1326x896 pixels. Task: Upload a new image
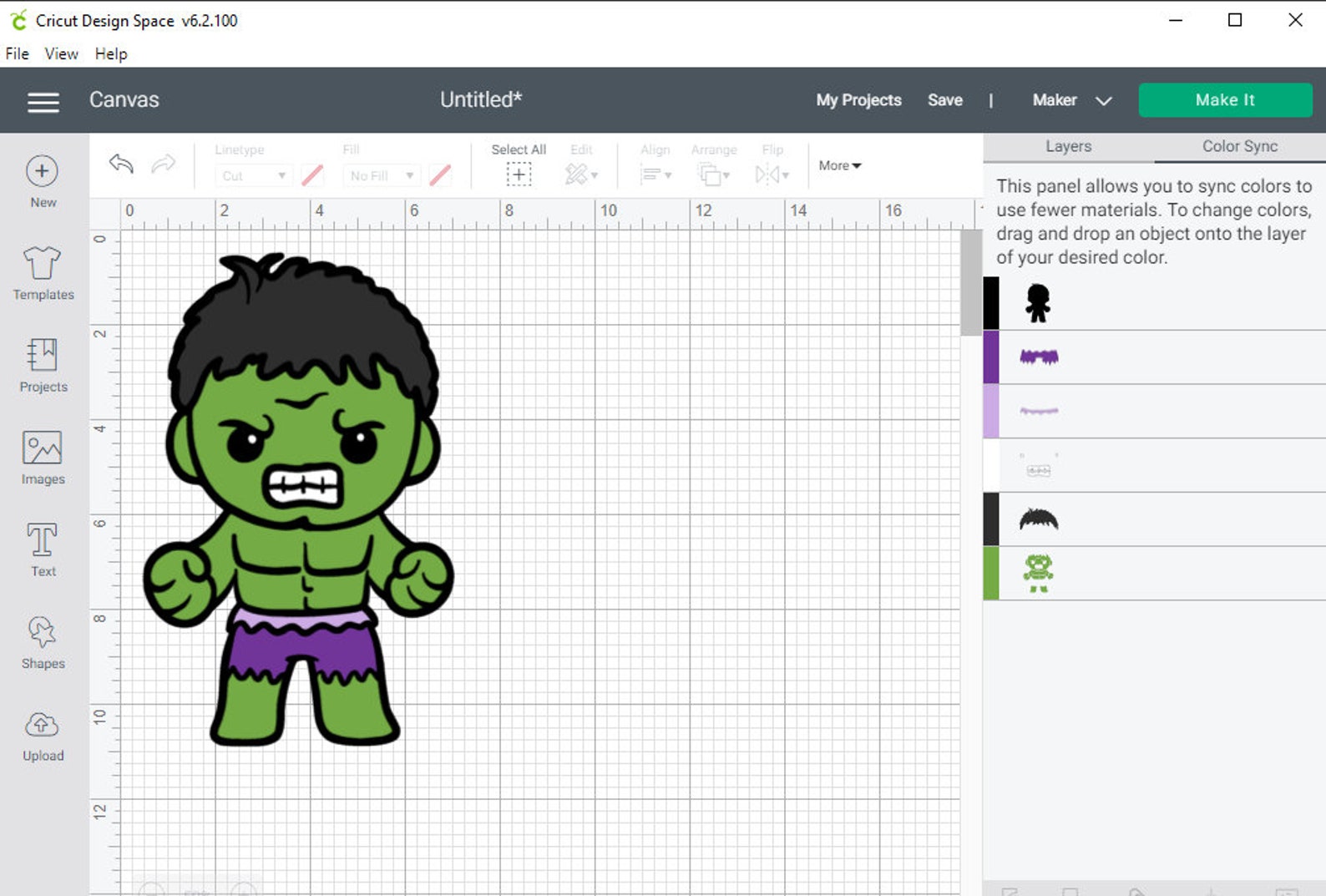(x=43, y=736)
